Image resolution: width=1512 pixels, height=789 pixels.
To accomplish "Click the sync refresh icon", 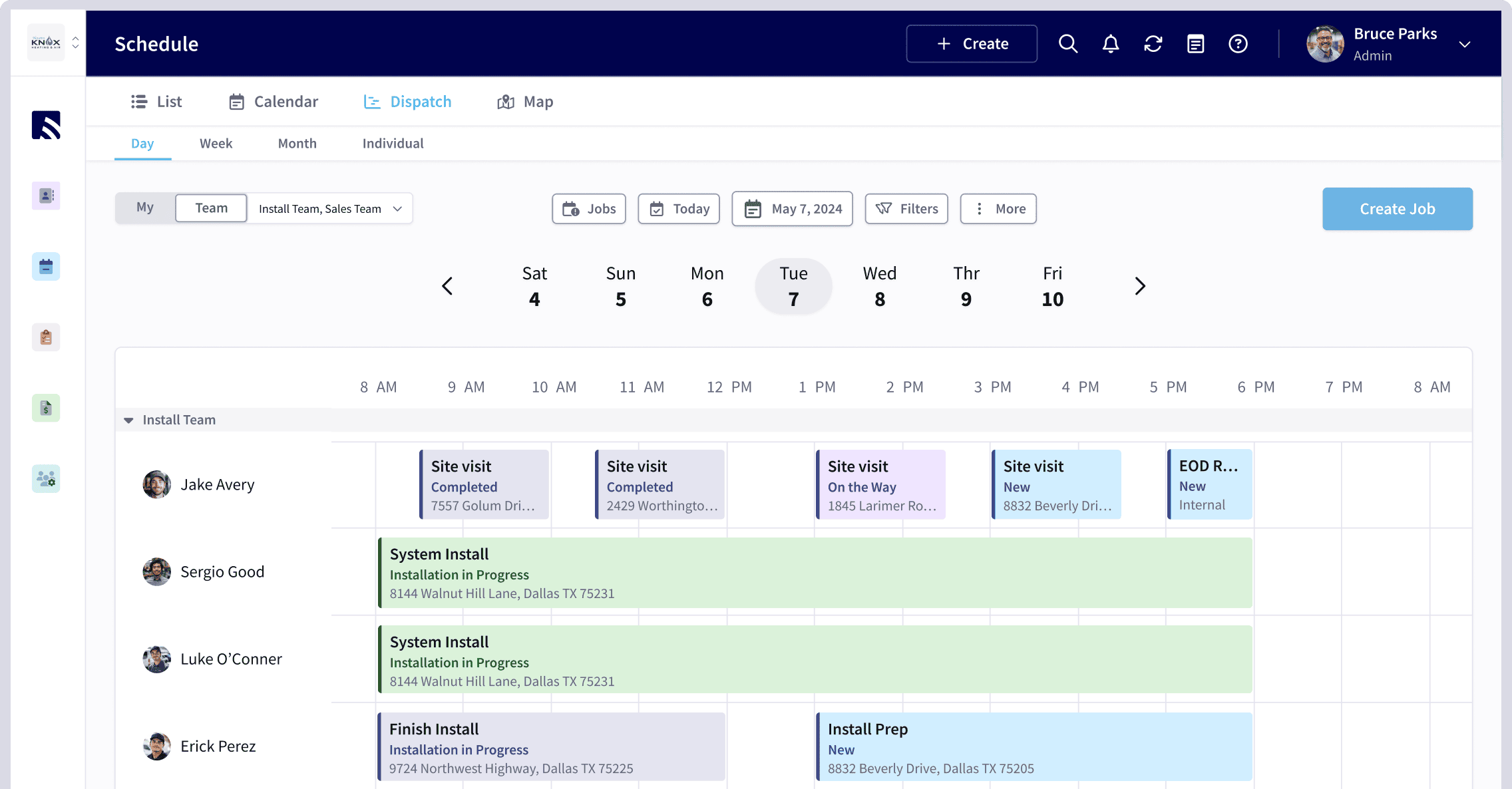I will pyautogui.click(x=1153, y=43).
